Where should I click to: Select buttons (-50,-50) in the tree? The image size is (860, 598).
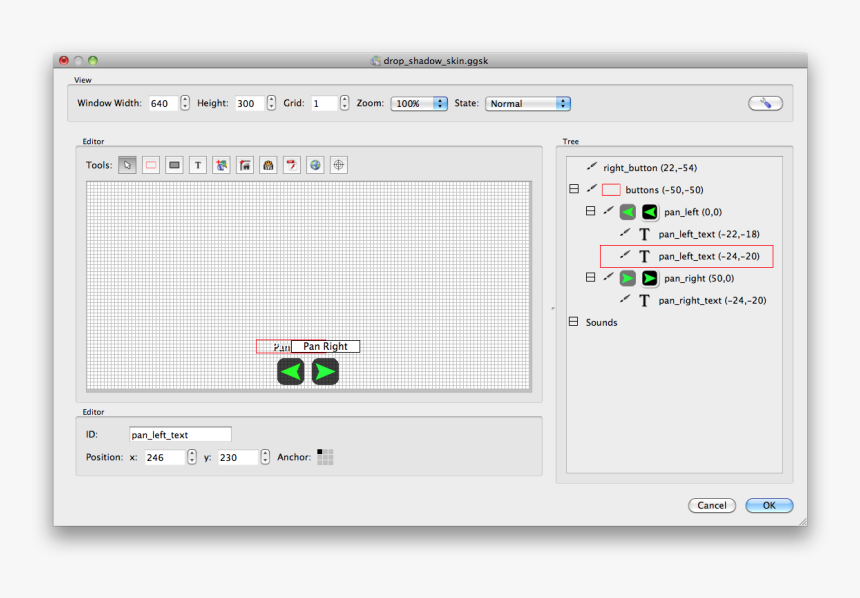[x=664, y=190]
